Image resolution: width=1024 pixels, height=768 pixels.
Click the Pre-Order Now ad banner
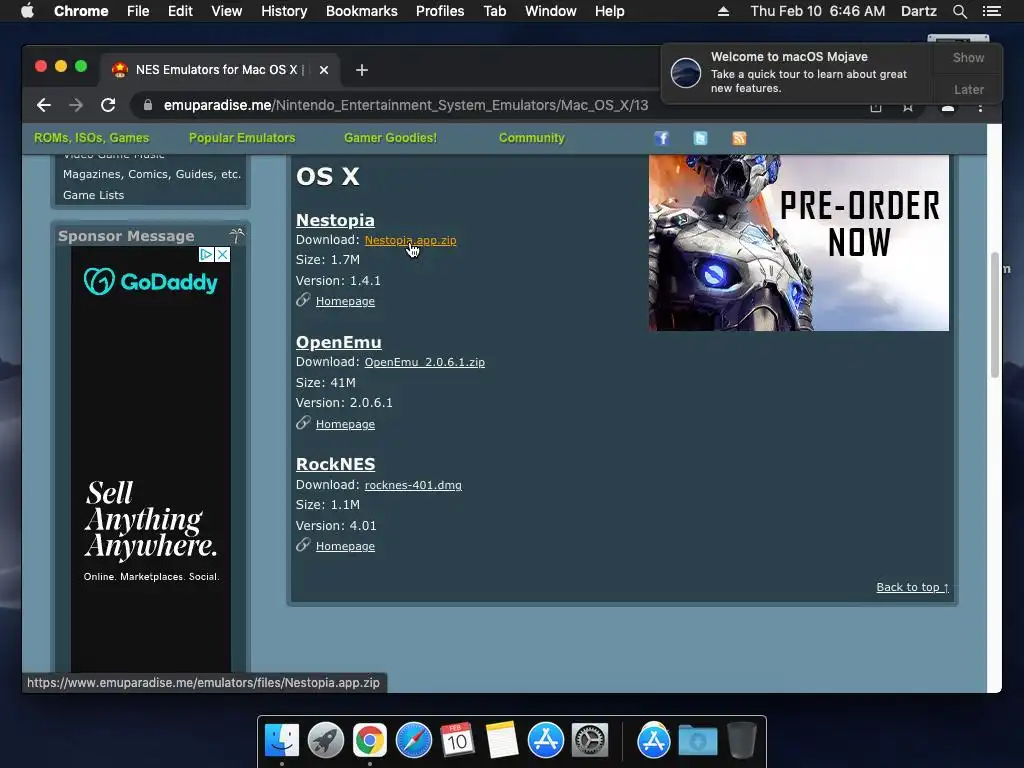pos(799,242)
